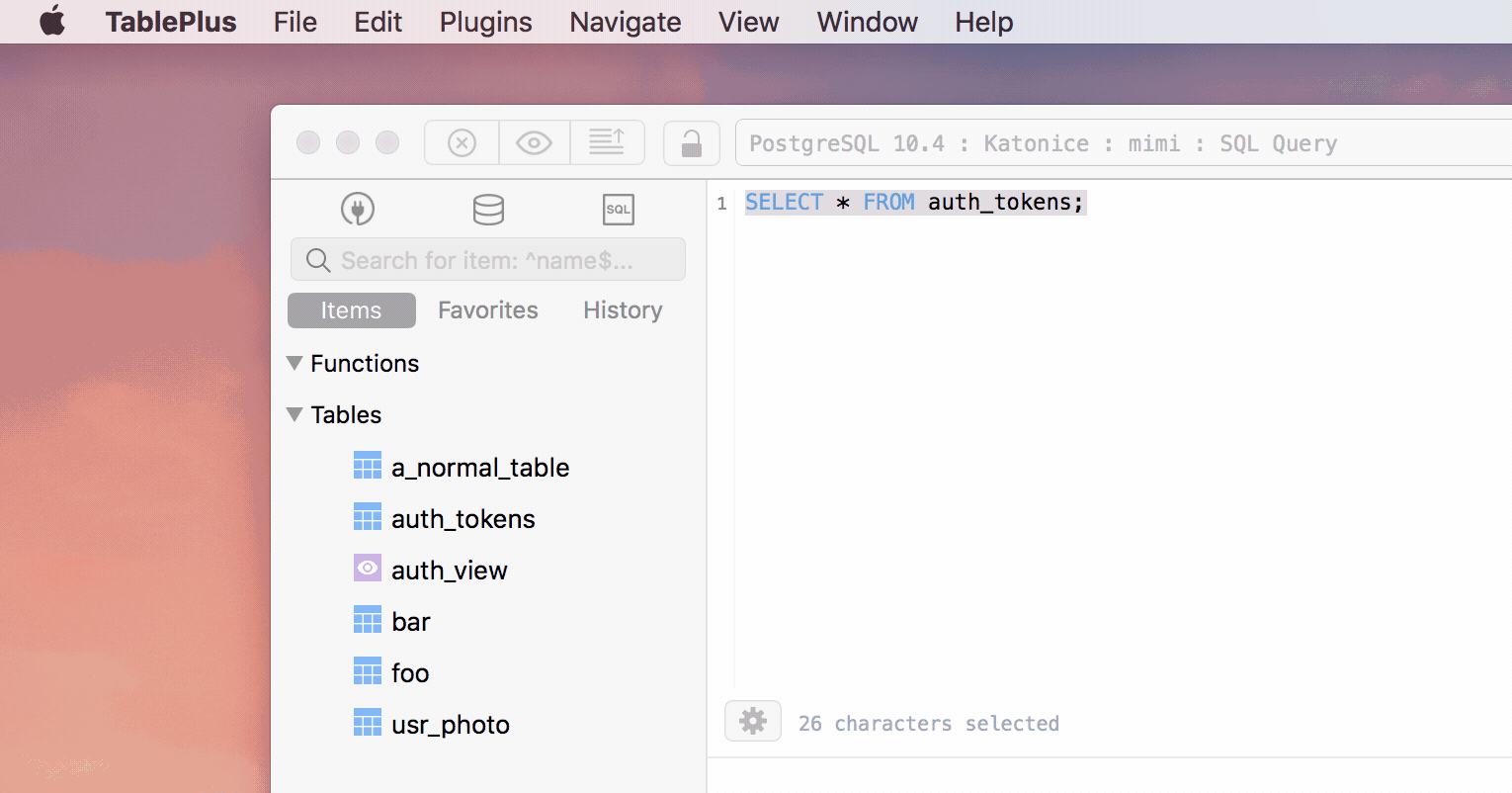Collapse the Functions section triangle
This screenshot has height=793, width=1512.
294,363
